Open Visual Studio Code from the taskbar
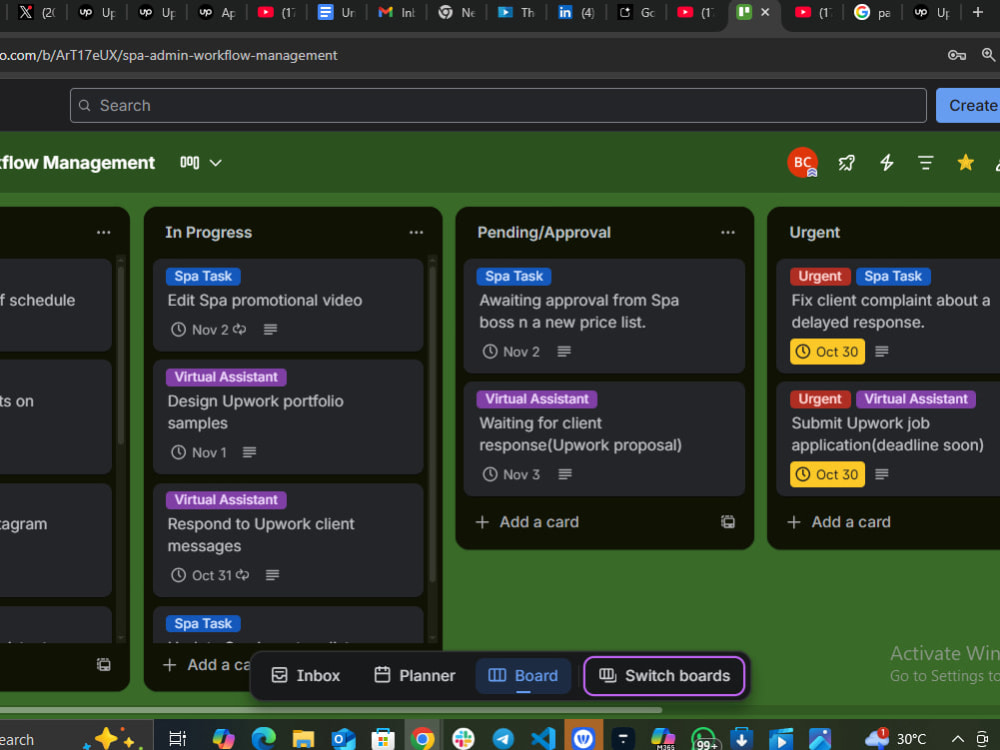 [x=543, y=739]
